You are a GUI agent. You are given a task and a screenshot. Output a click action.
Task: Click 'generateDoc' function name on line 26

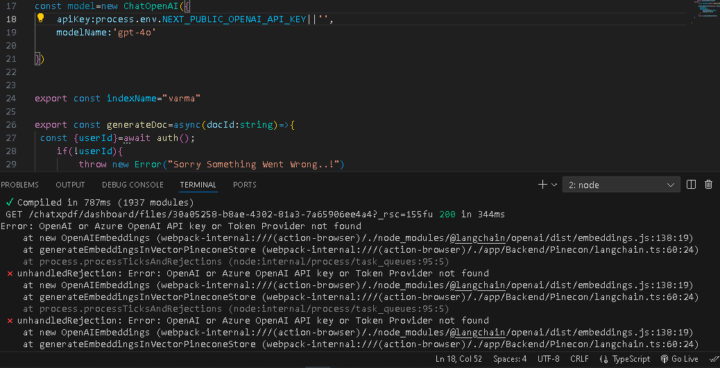point(137,125)
